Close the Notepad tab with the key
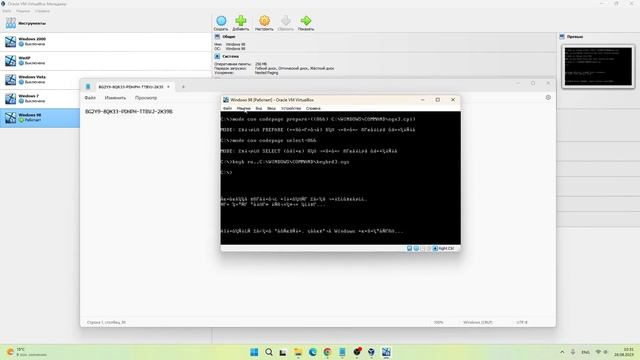 tap(168, 87)
